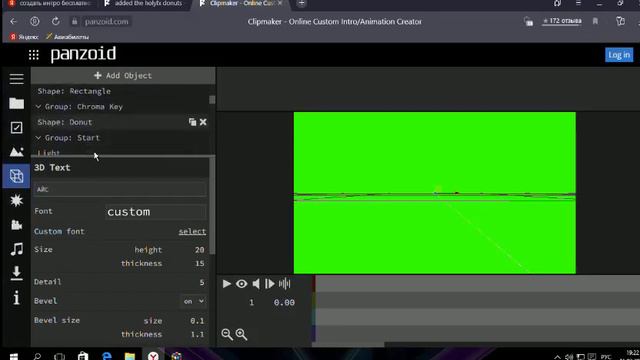
Task: Open the background image panel icon
Action: pyautogui.click(x=16, y=152)
